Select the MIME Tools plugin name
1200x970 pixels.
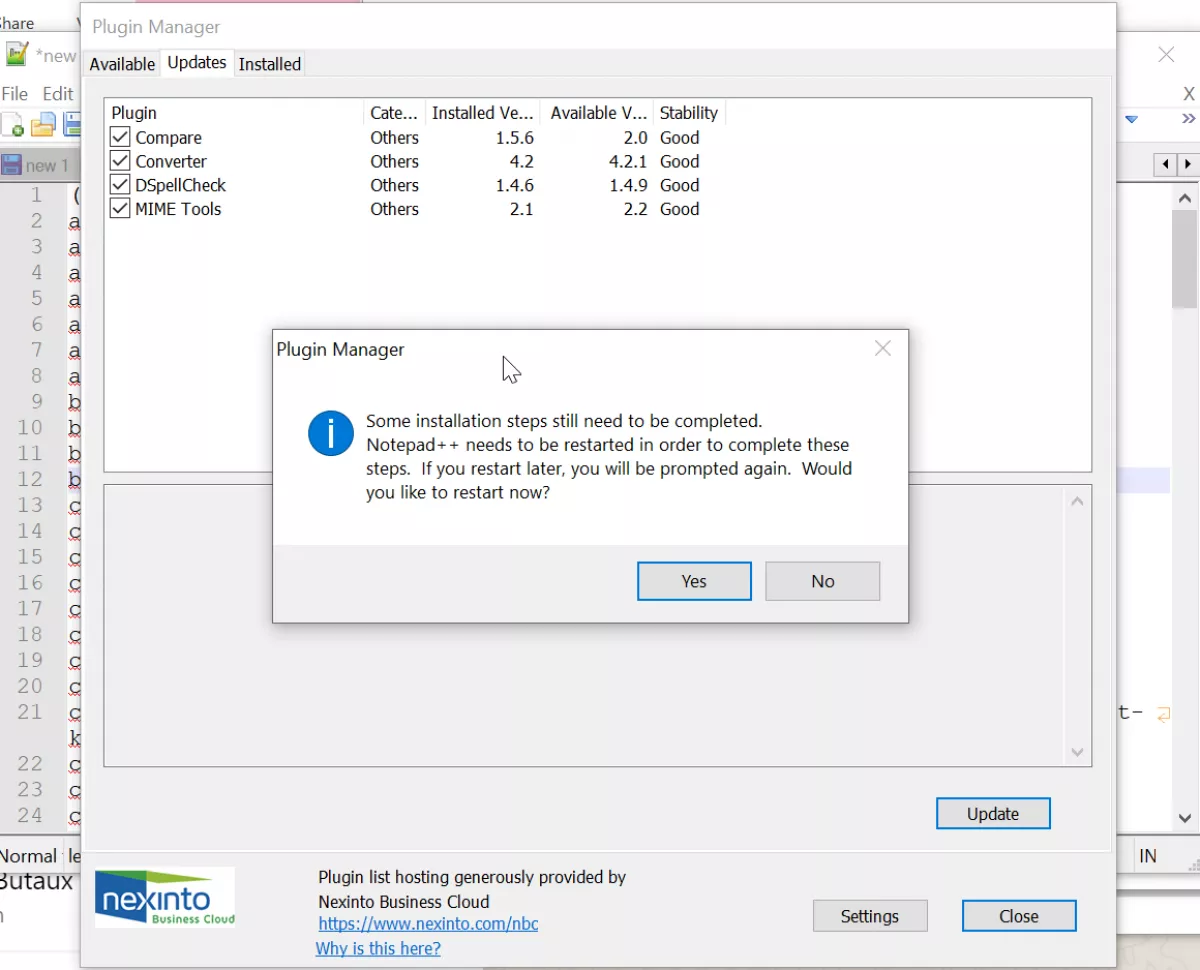[x=178, y=209]
